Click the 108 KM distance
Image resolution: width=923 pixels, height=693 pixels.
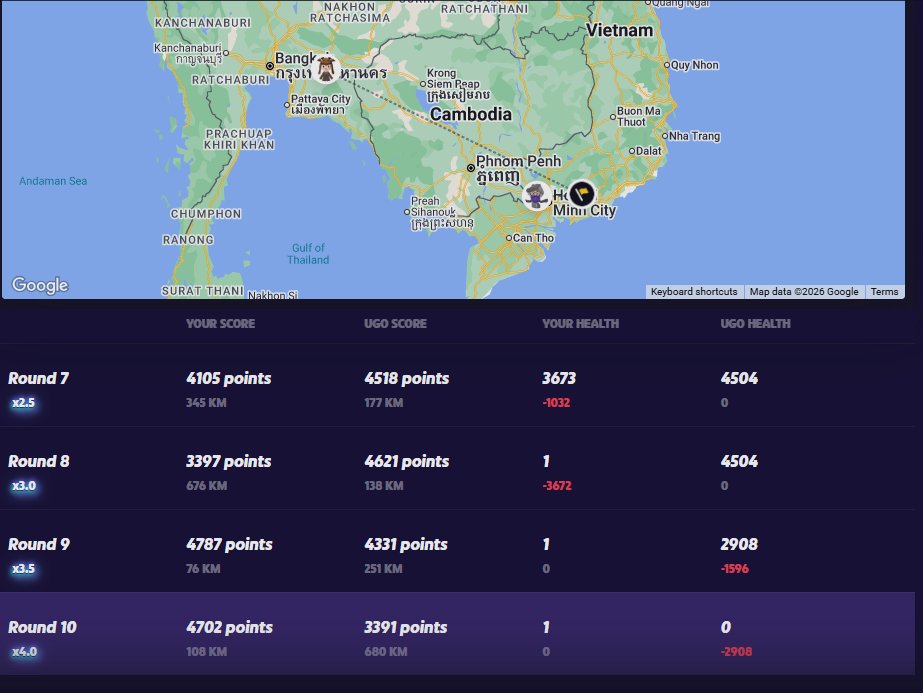207,652
